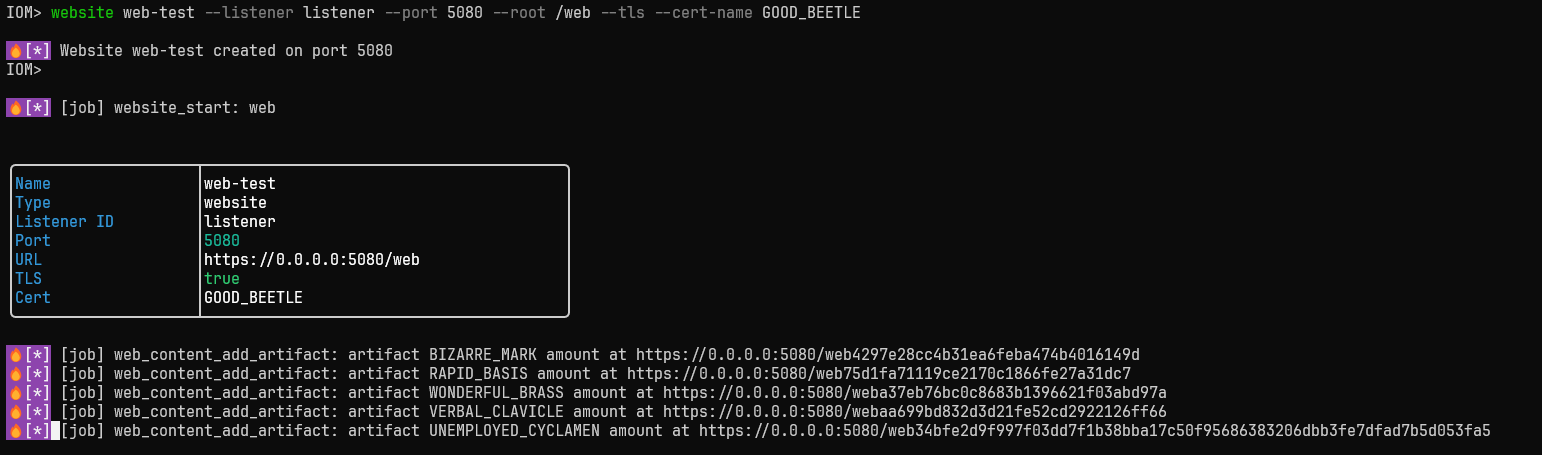Click the fire icon beside "Website web-test created"
The width and height of the screenshot is (1542, 455).
[15, 51]
